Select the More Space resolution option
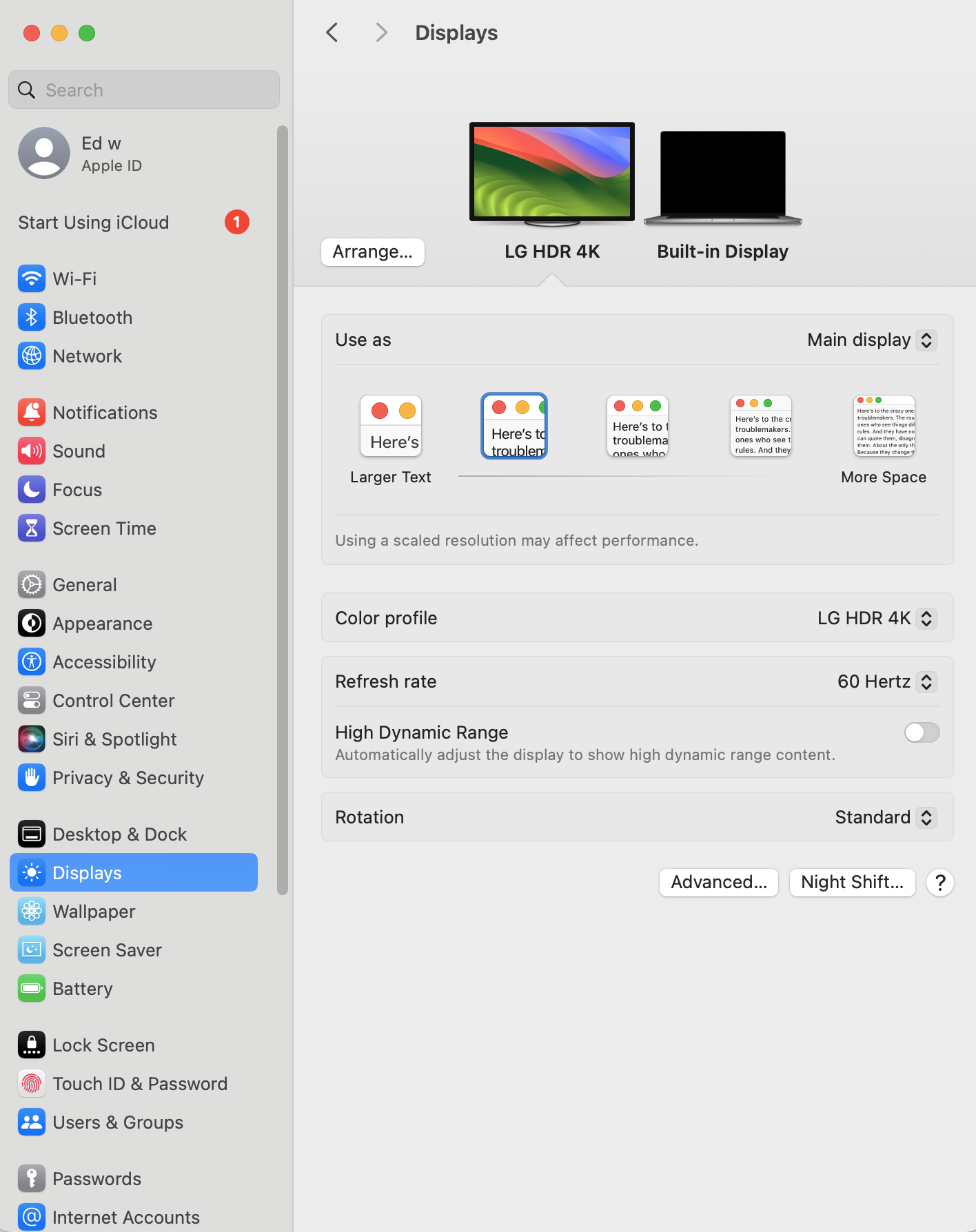The width and height of the screenshot is (976, 1232). click(884, 427)
